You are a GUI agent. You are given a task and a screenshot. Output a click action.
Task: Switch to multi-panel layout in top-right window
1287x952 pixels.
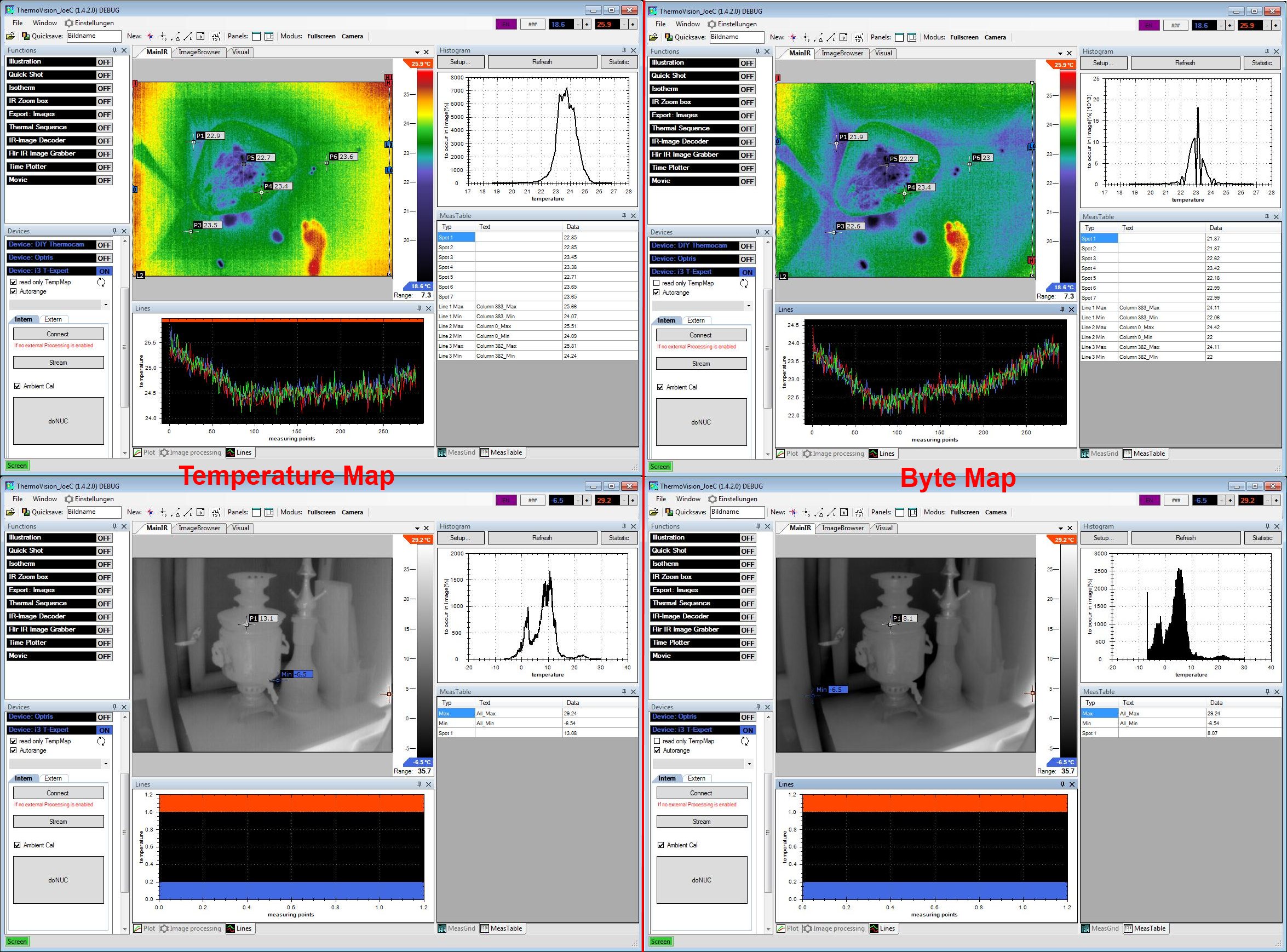[x=912, y=37]
